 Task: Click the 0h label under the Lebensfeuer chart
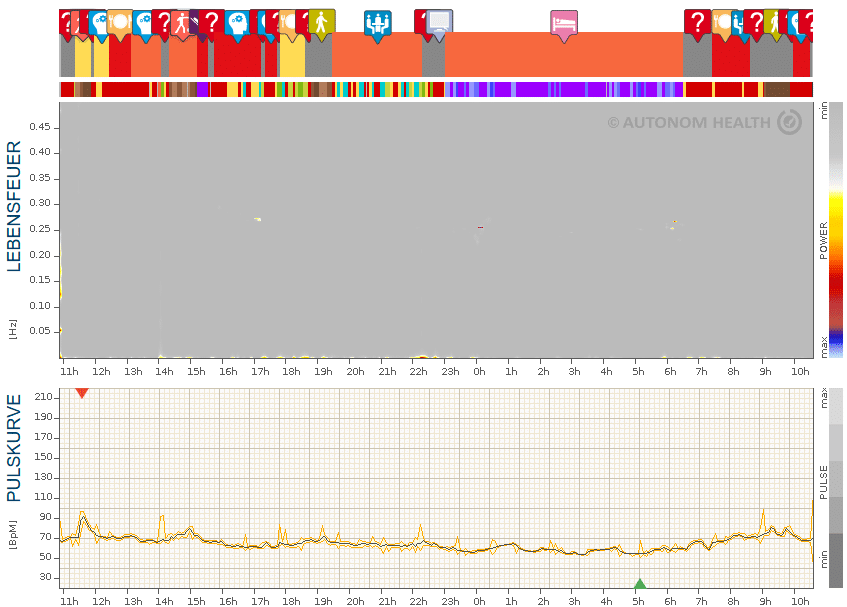pyautogui.click(x=480, y=372)
